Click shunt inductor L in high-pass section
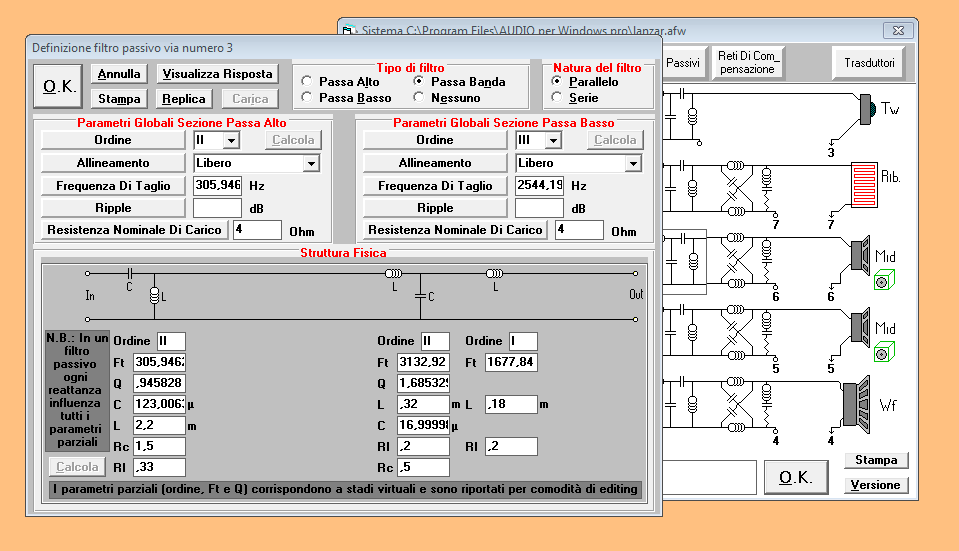959x551 pixels. pyautogui.click(x=154, y=296)
